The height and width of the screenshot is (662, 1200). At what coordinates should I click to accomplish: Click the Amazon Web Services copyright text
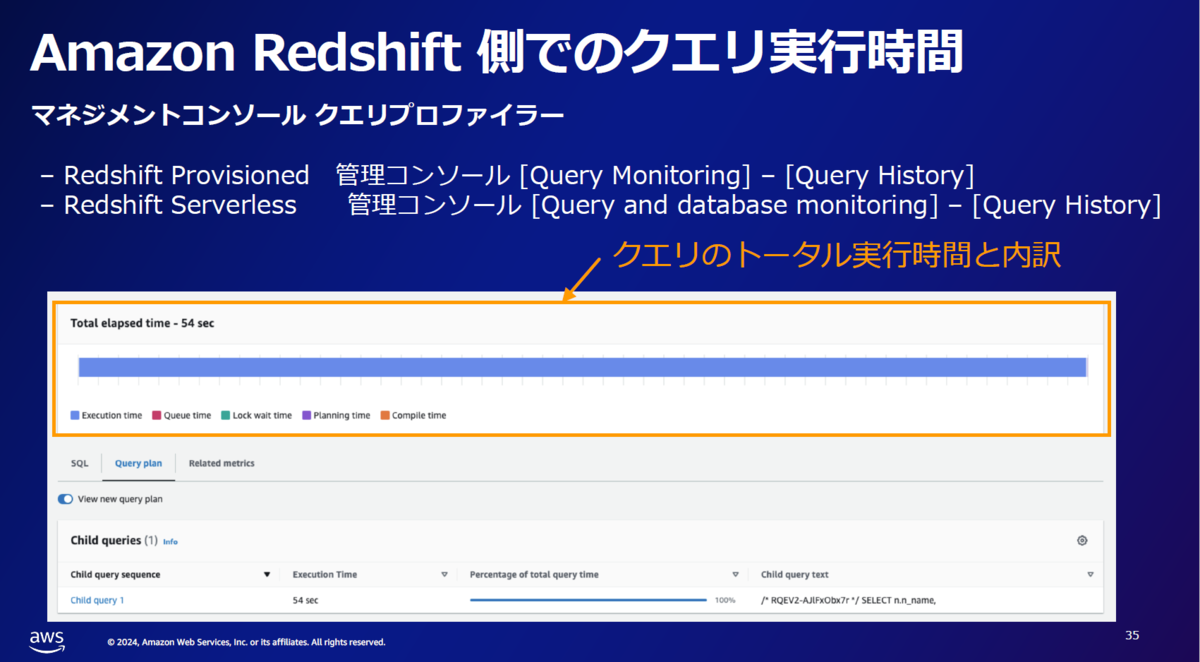[x=246, y=642]
